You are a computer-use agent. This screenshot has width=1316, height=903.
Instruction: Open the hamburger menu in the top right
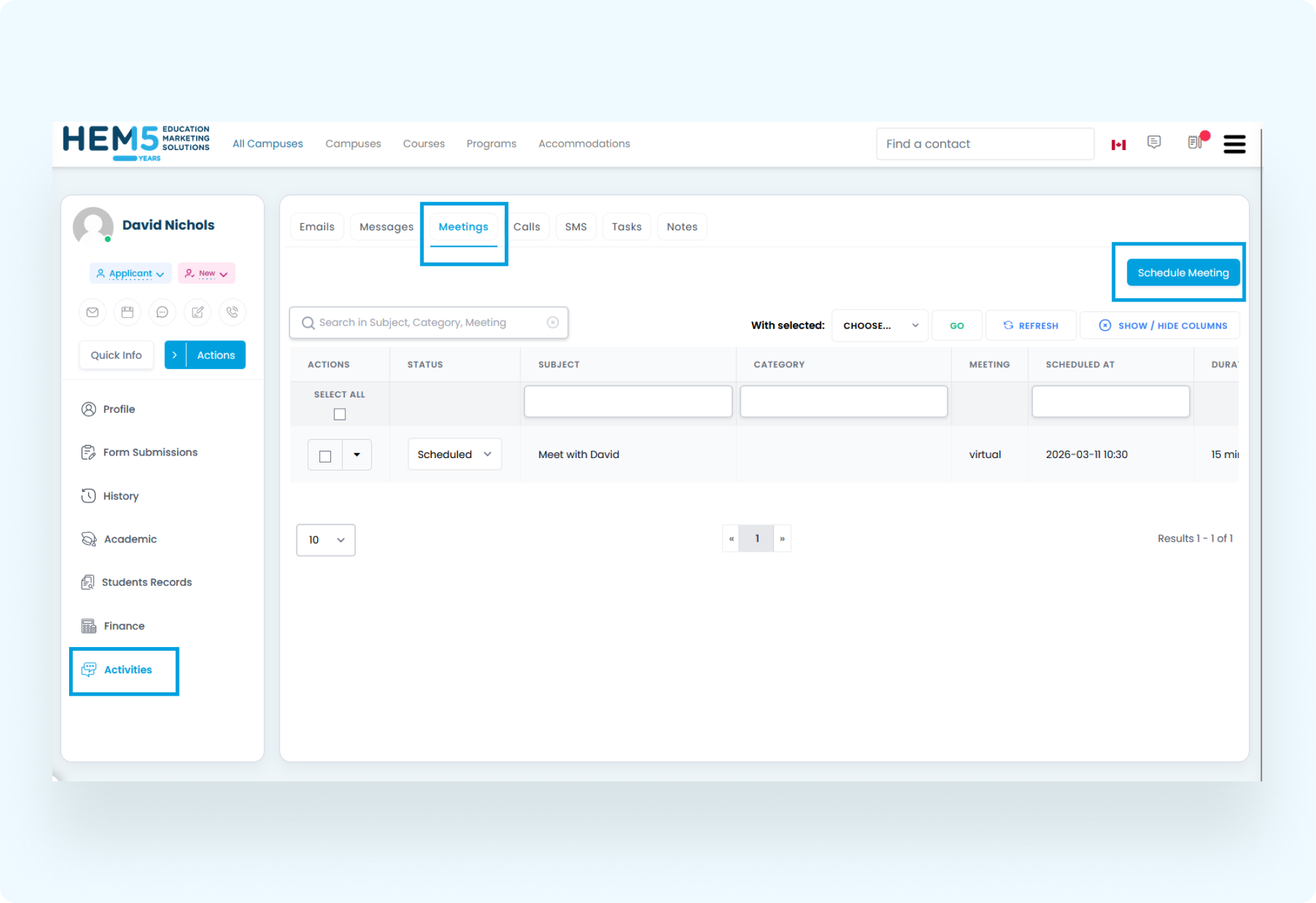[1235, 143]
